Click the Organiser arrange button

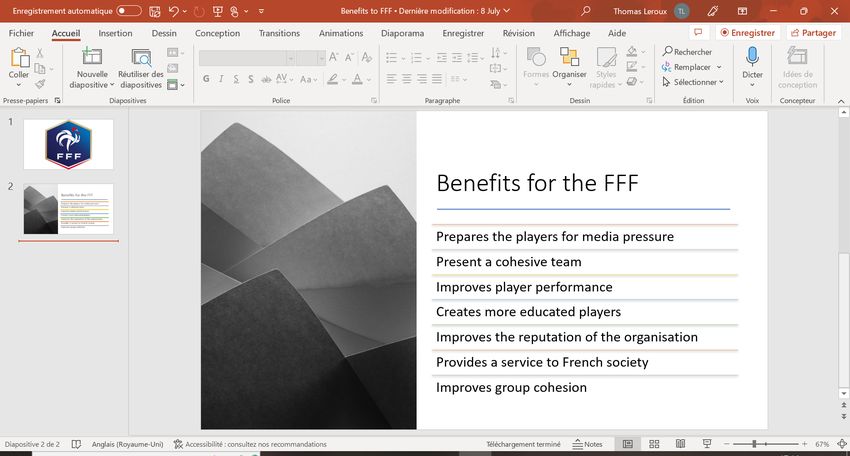569,67
